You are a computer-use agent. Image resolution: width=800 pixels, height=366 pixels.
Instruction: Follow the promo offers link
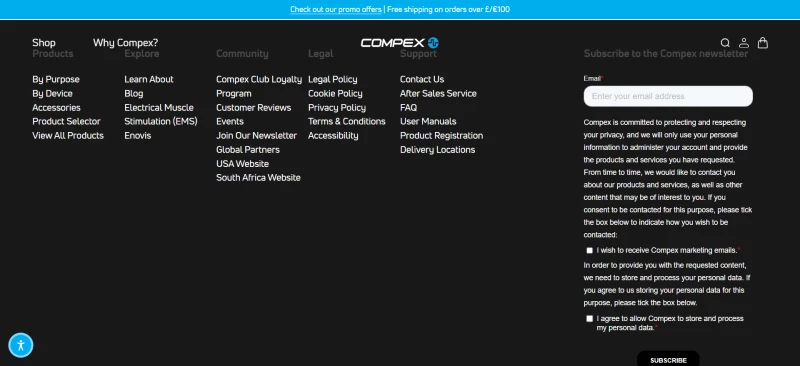336,9
